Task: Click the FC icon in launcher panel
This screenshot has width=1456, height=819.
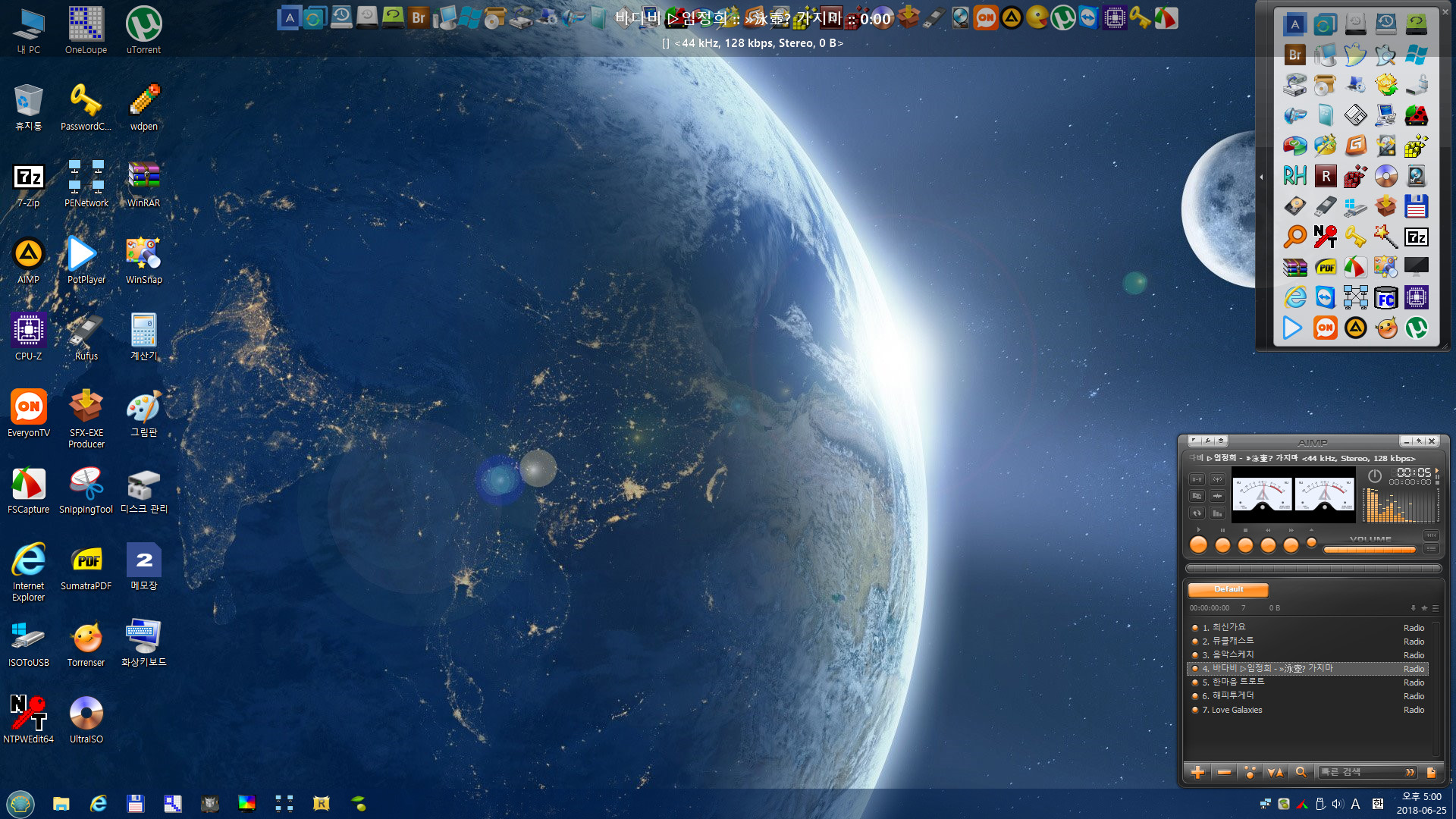Action: (x=1385, y=297)
